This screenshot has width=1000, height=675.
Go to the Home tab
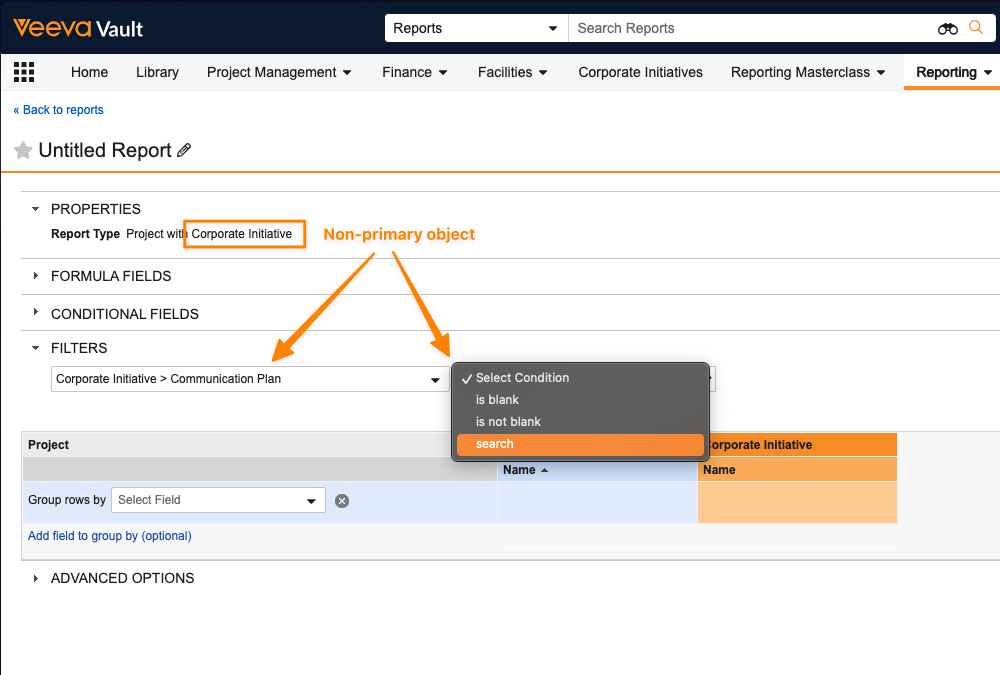pos(89,72)
